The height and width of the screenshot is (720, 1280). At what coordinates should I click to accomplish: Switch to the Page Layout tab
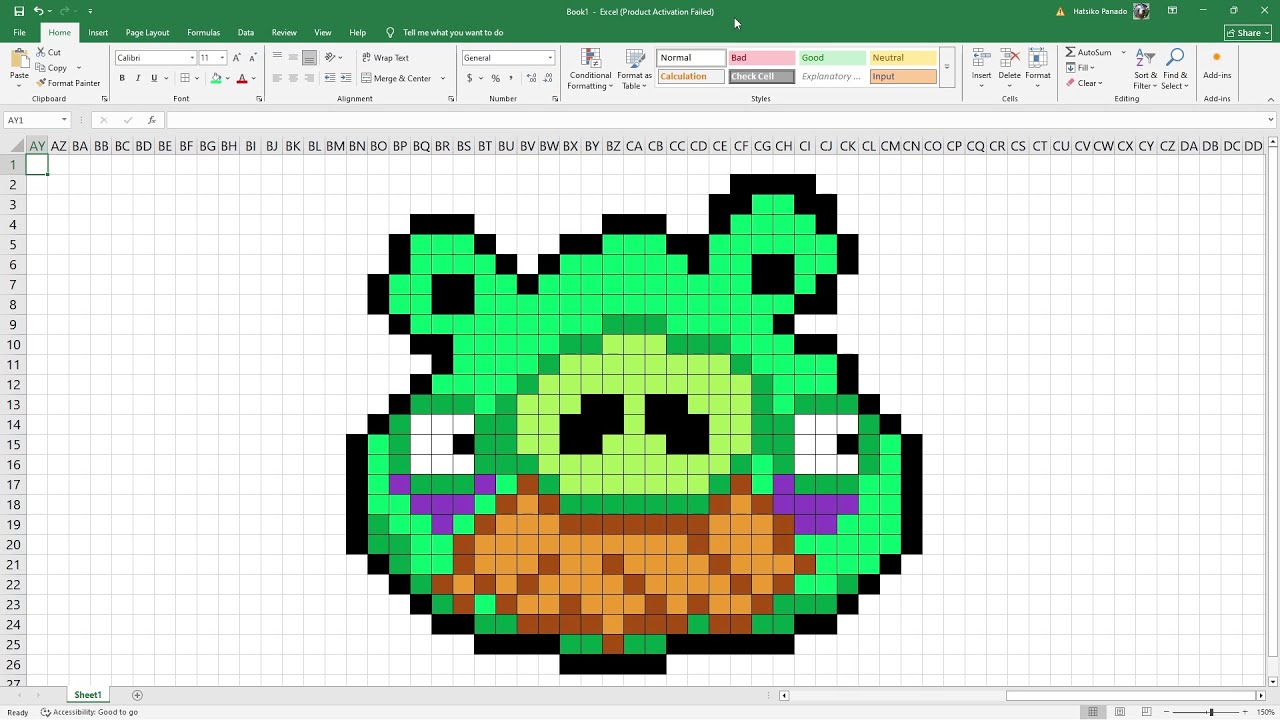(x=147, y=32)
